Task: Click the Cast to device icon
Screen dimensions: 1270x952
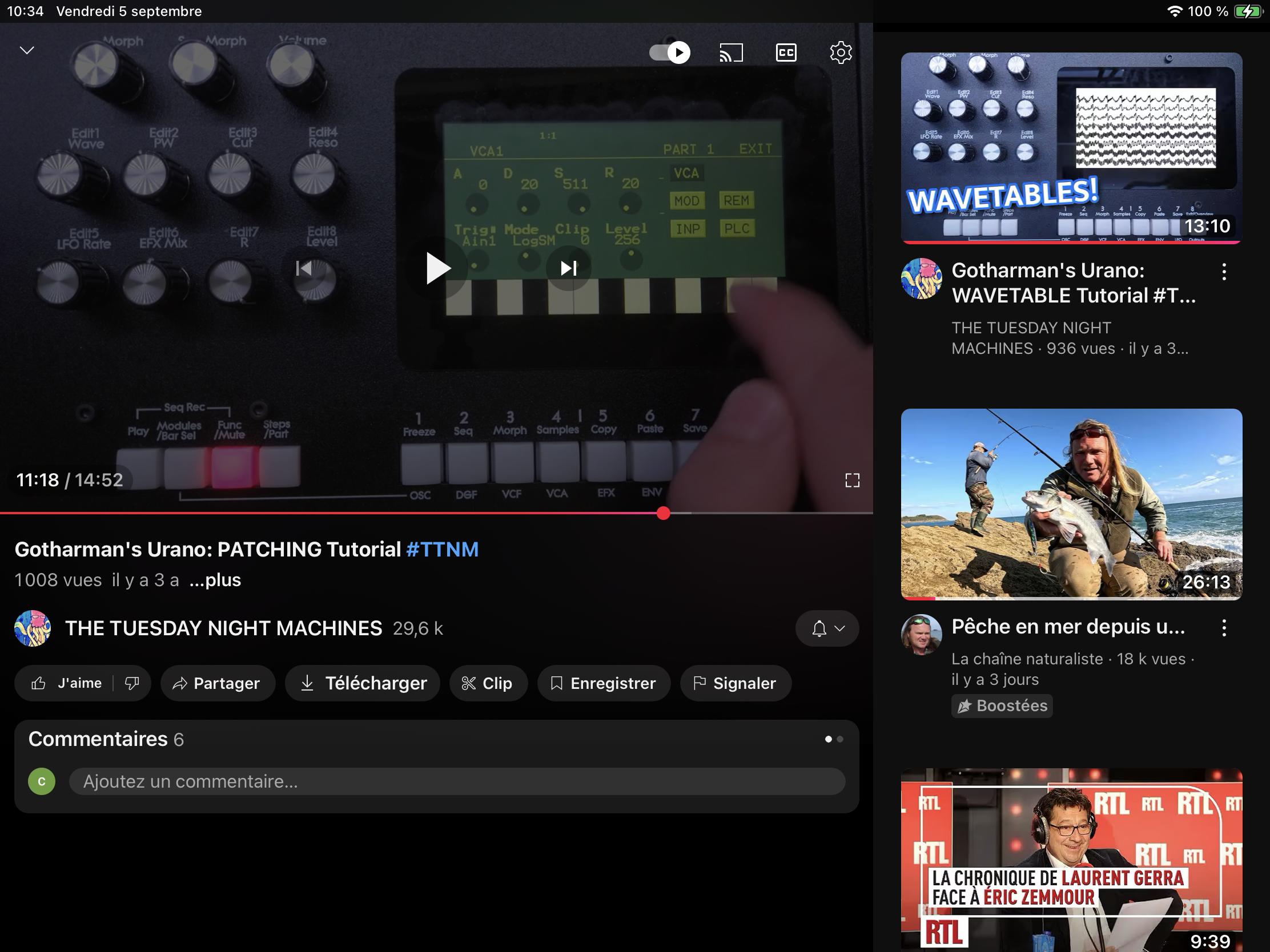Action: coord(731,53)
